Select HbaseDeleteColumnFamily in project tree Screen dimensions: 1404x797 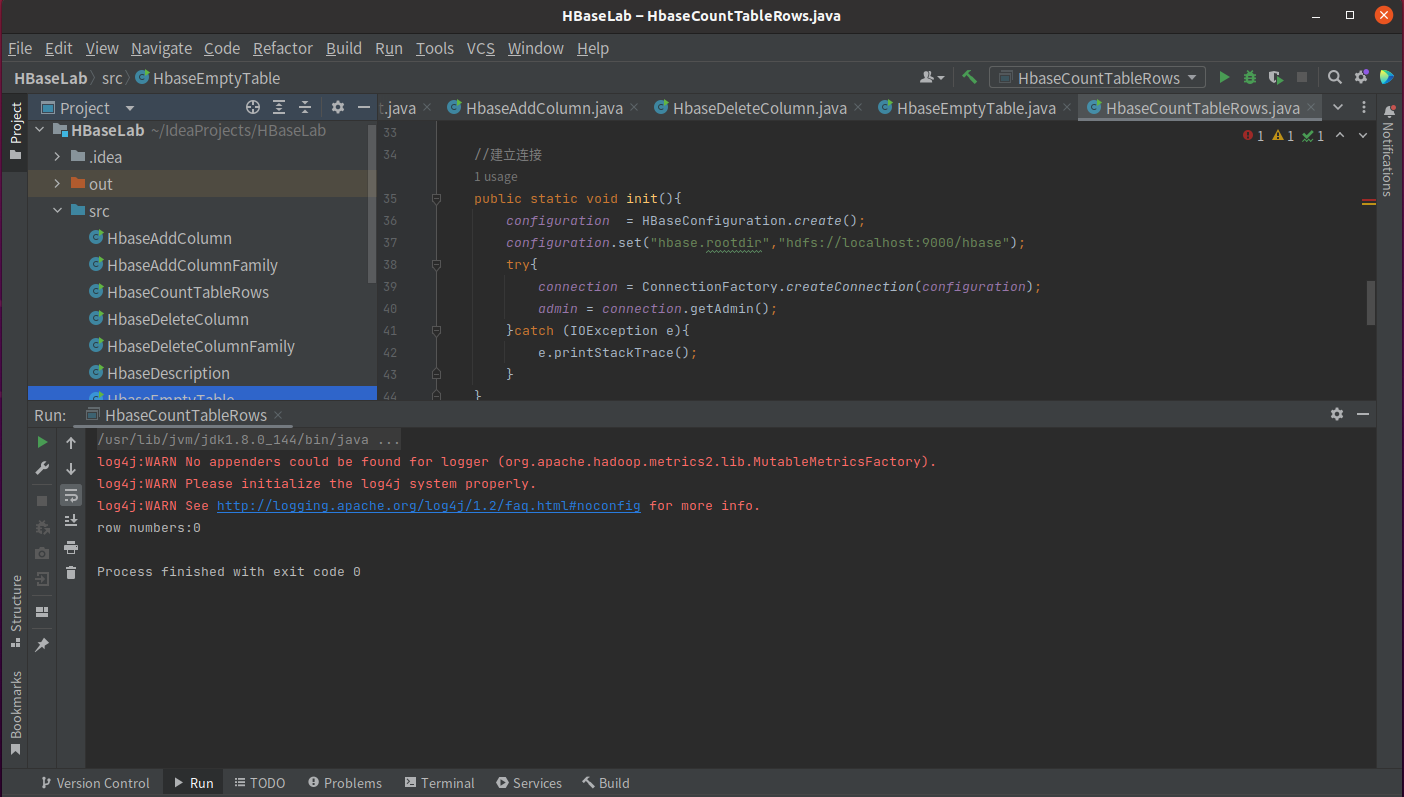201,346
